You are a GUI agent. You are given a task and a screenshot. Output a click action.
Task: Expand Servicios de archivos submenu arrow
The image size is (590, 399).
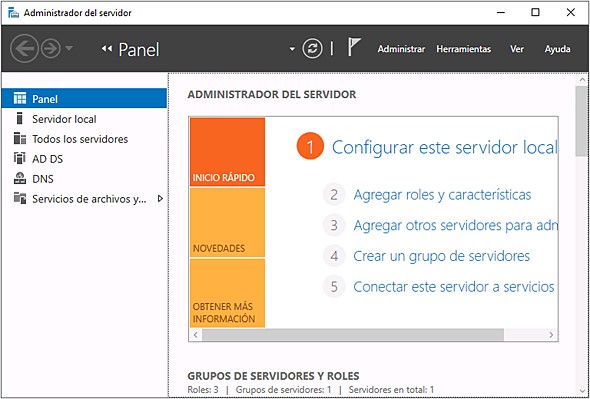click(x=160, y=198)
